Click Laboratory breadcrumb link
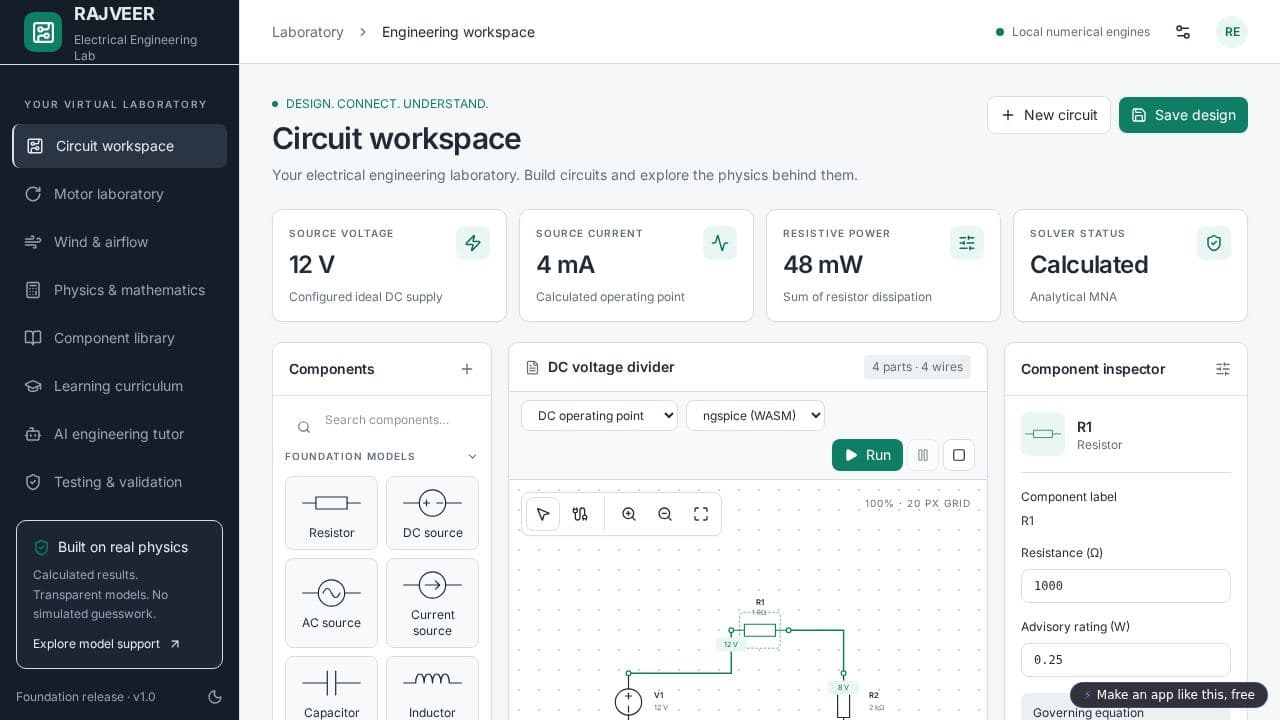This screenshot has width=1280, height=720. [x=308, y=32]
